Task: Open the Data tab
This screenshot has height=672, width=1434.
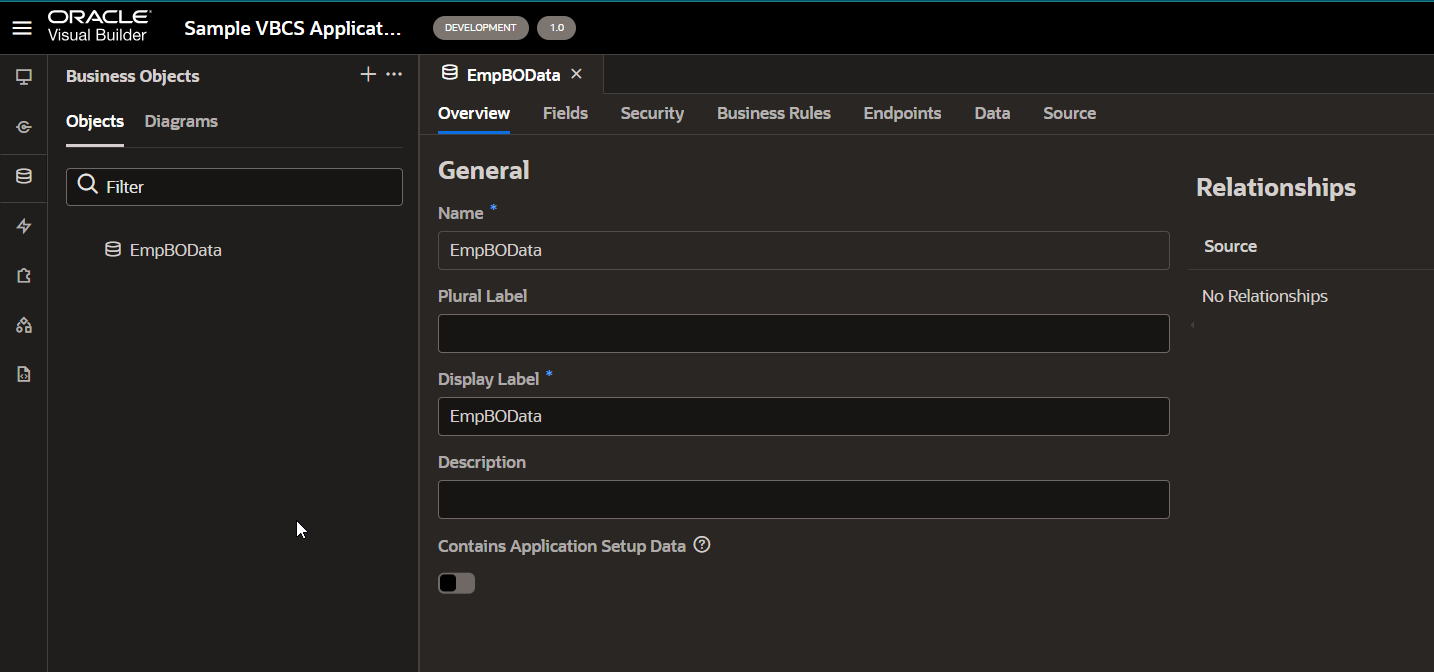Action: coord(992,113)
